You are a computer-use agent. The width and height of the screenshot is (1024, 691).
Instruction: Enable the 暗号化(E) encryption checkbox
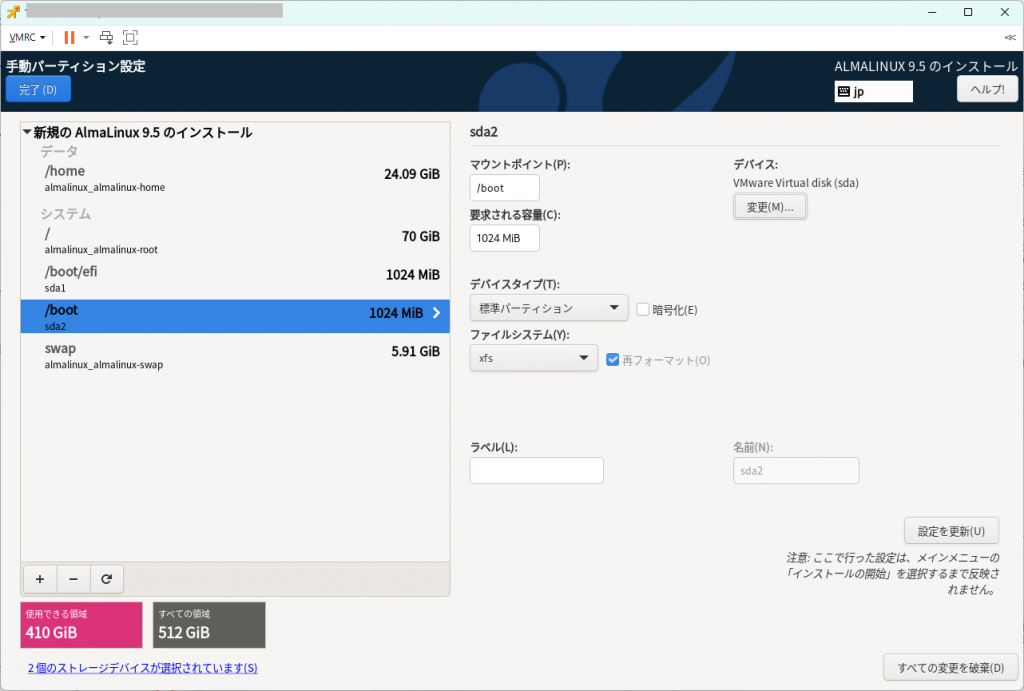[643, 310]
